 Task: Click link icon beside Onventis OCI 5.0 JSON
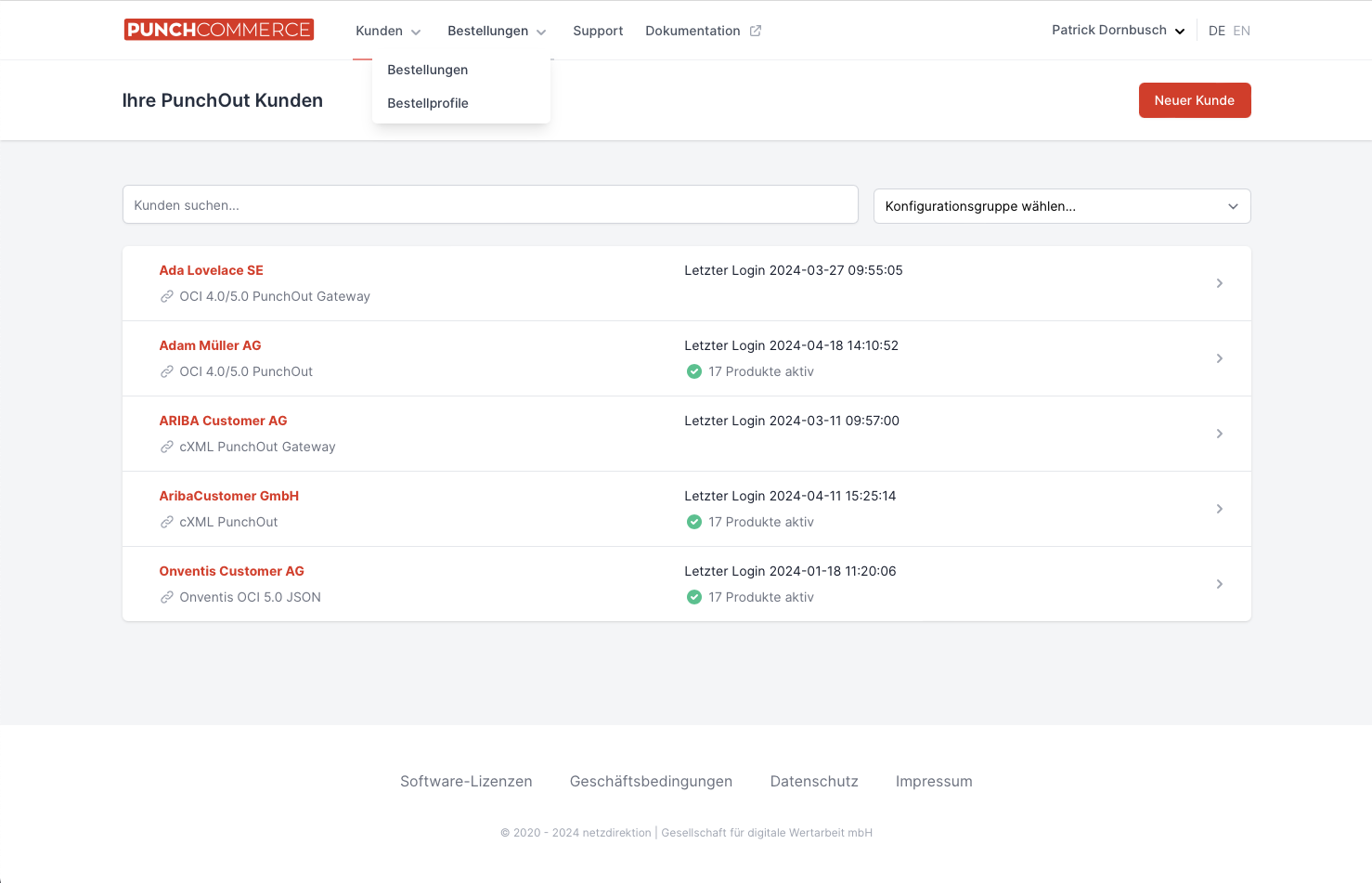tap(167, 597)
